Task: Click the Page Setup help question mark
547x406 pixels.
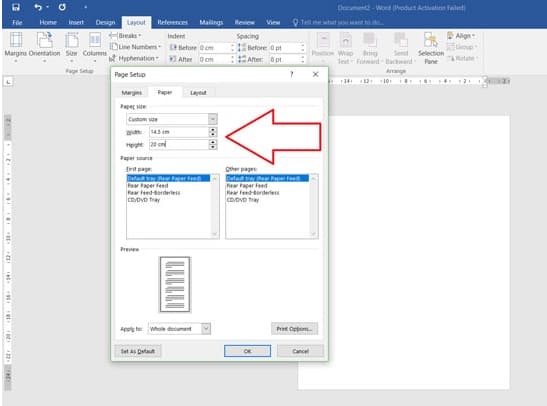Action: 292,74
